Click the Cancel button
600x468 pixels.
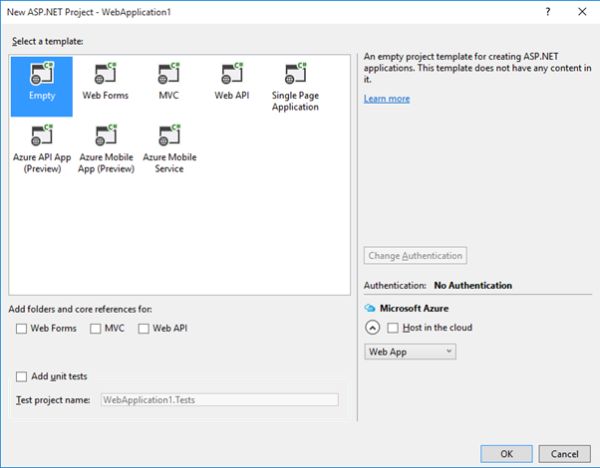[x=564, y=454]
